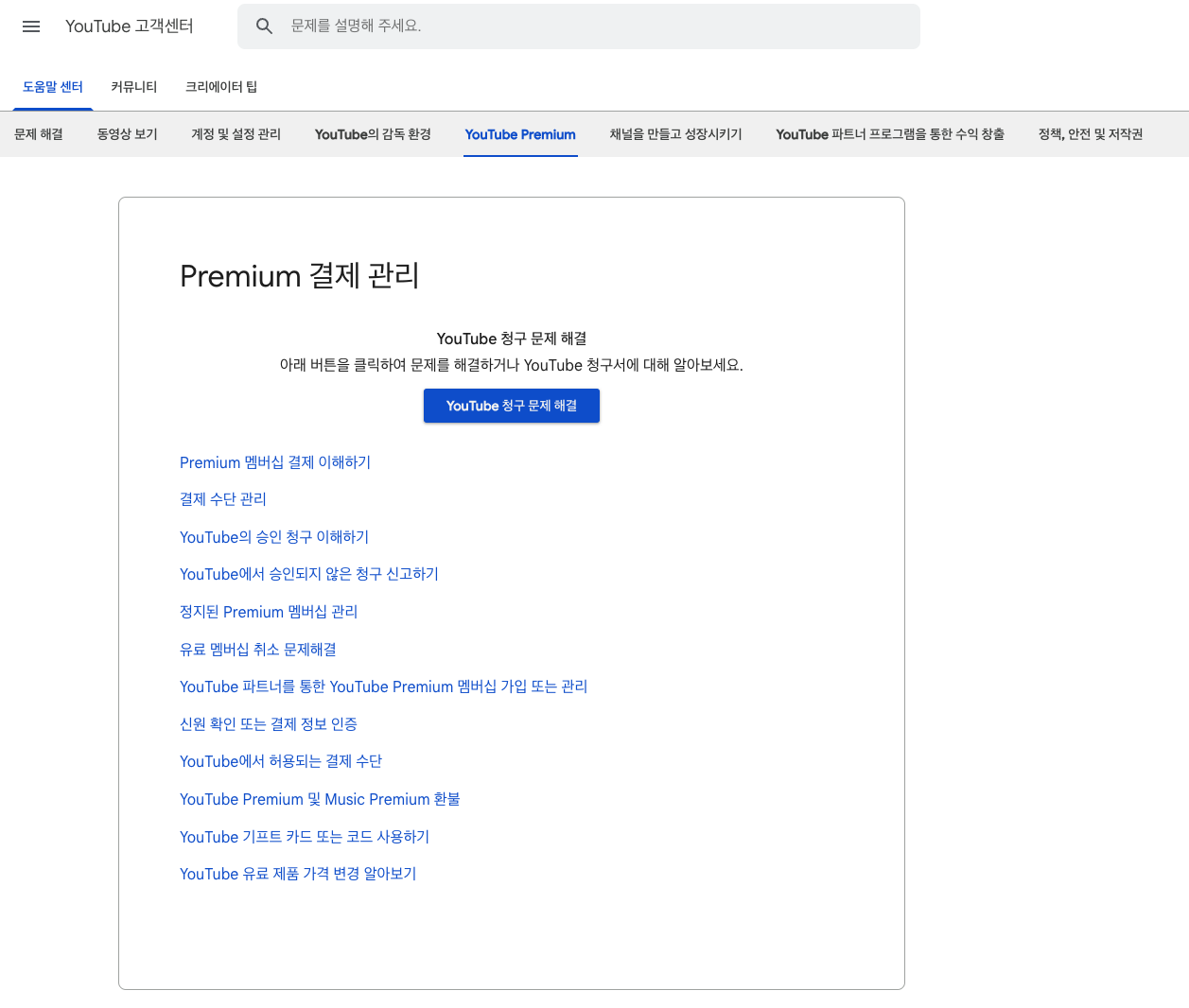Open the 계정 및 설정 관리 category
This screenshot has height=1008, width=1189.
(x=236, y=134)
